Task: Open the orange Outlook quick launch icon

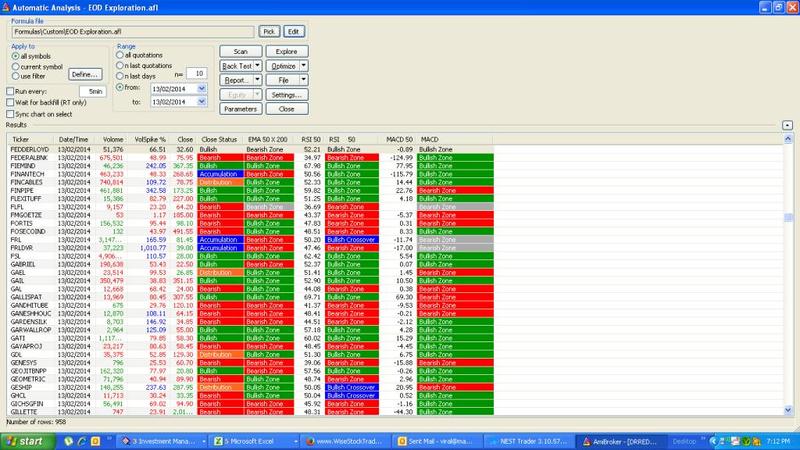Action: tap(95, 441)
